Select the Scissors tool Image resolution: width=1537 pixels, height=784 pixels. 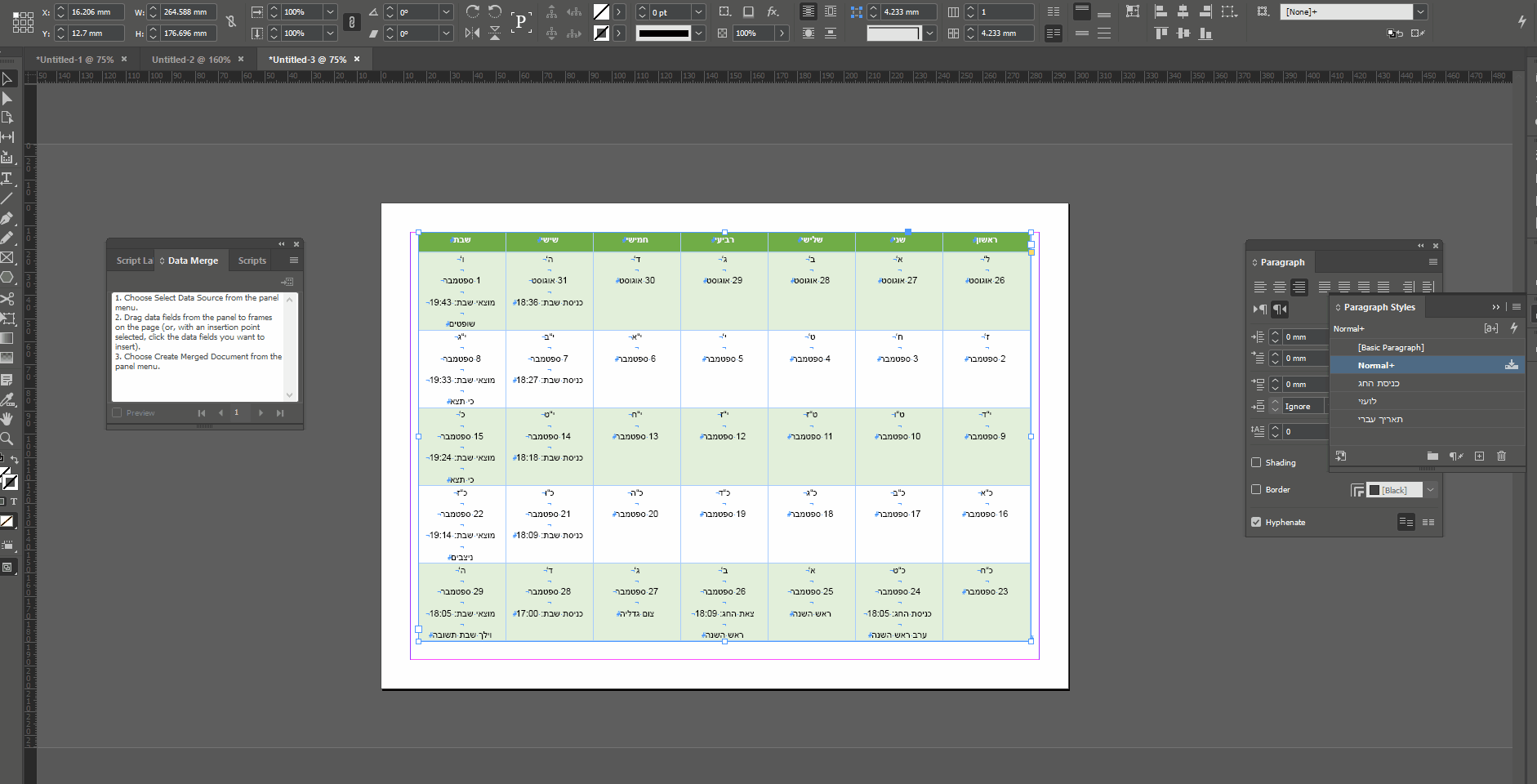[x=7, y=299]
